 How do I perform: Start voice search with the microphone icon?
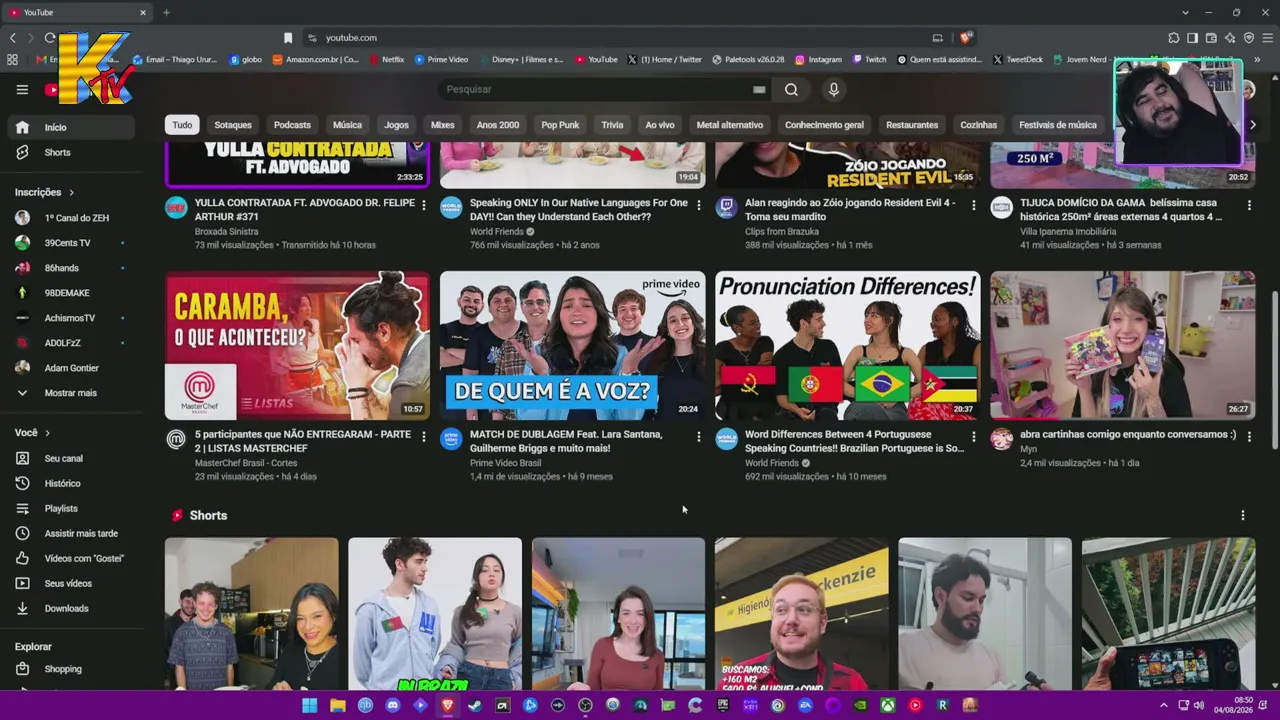[834, 89]
